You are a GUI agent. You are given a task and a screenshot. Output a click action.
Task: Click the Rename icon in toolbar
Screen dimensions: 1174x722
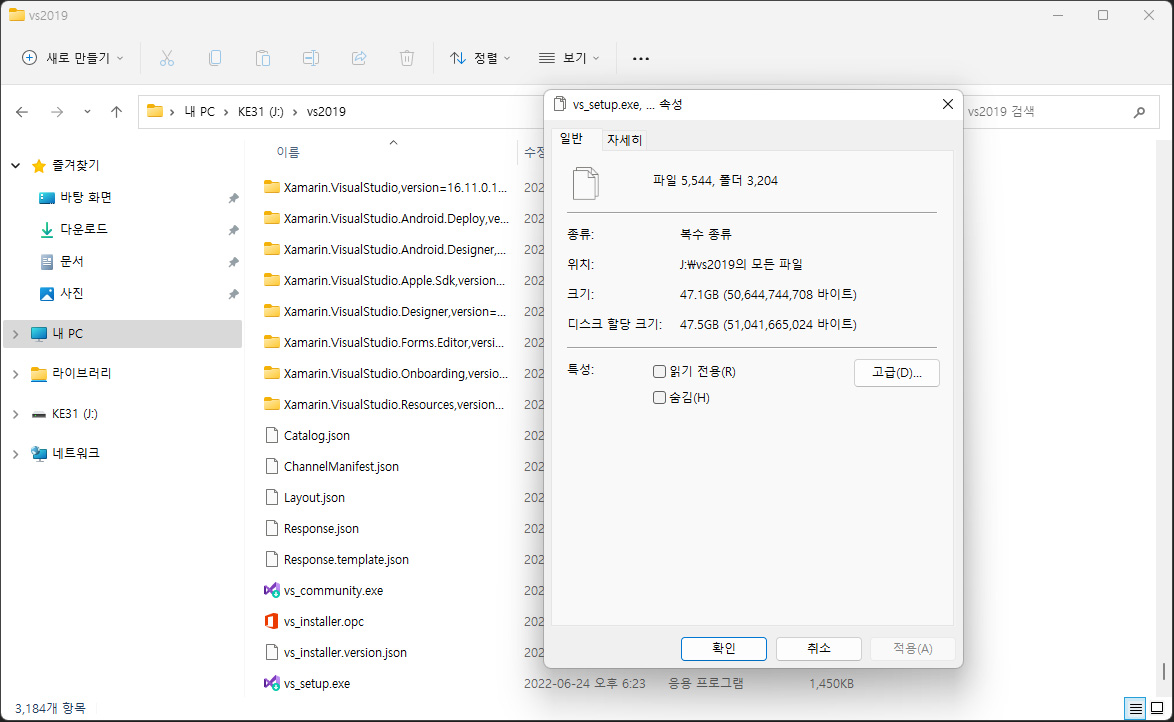coord(311,58)
